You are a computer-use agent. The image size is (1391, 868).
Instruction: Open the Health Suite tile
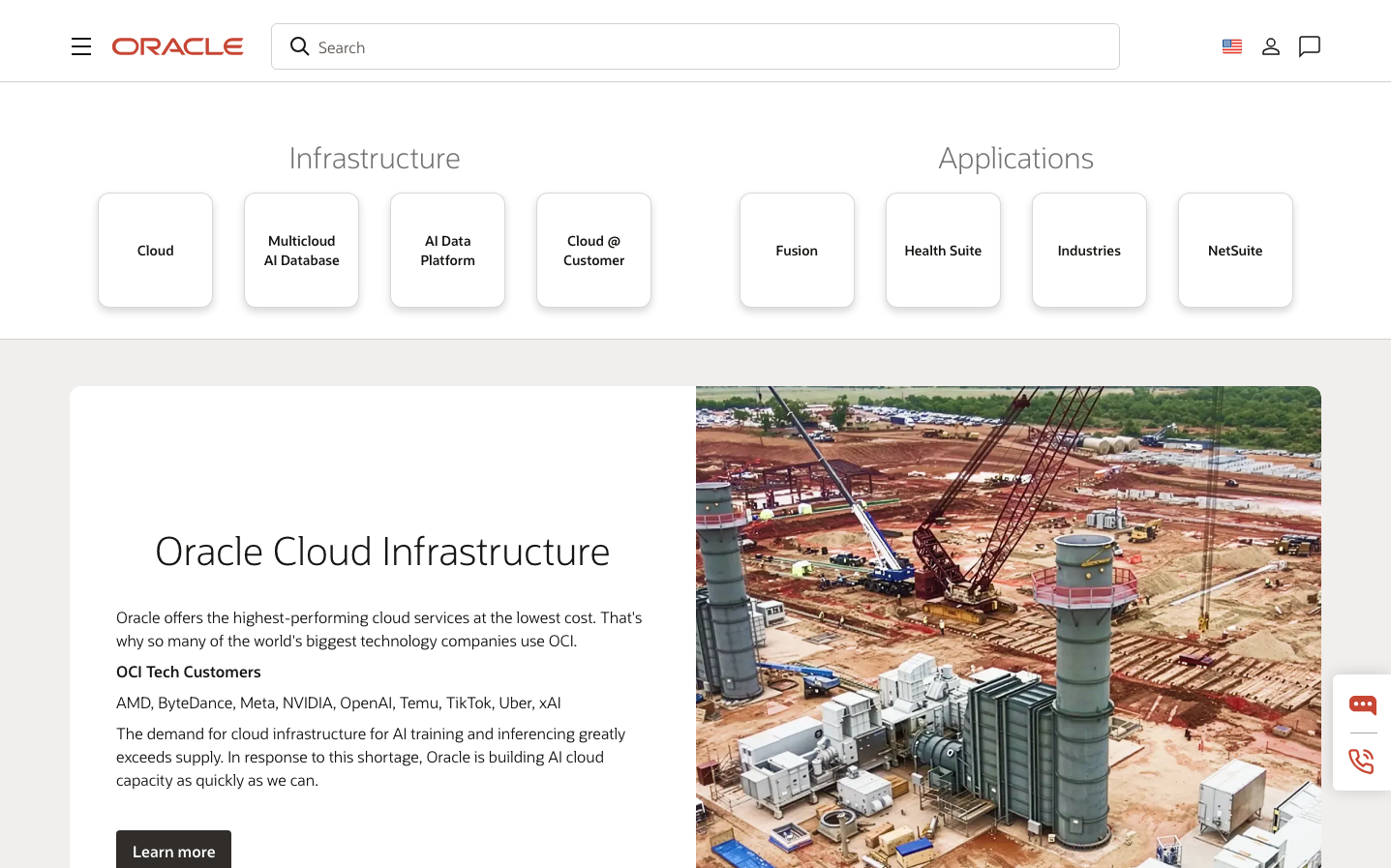[x=943, y=251]
